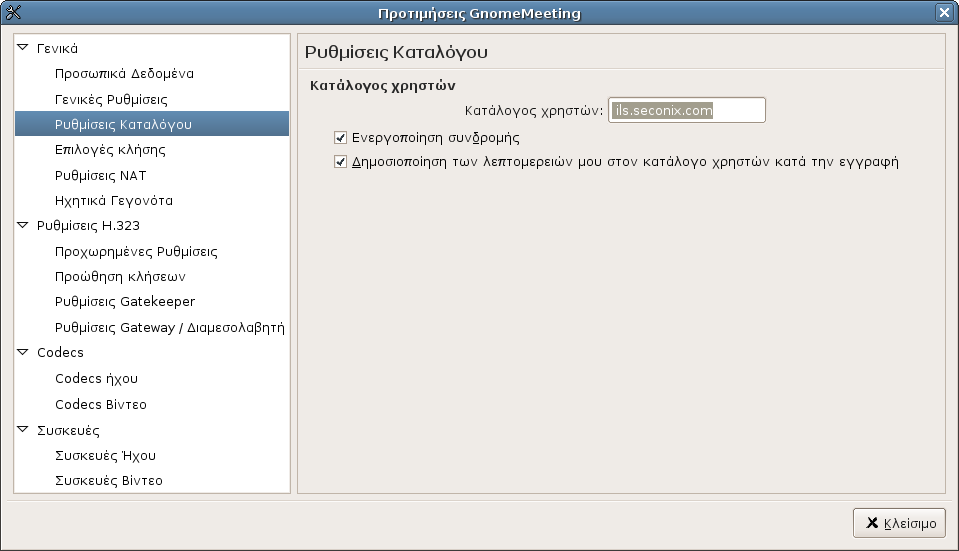Image resolution: width=959 pixels, height=551 pixels.
Task: Toggle the Δημοσιοποίηση των λεπτομερειών checkbox
Action: click(341, 162)
